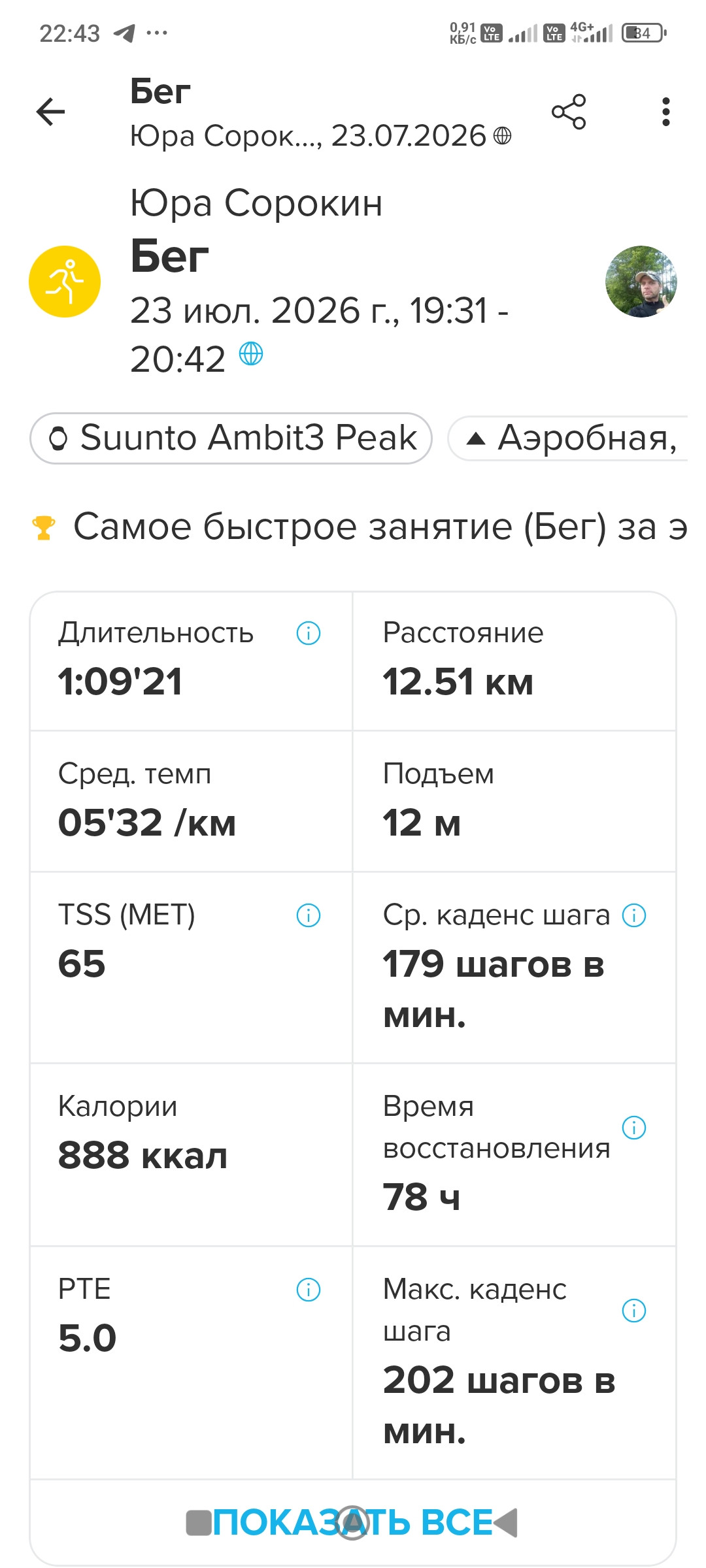
Task: Tap the back arrow icon
Action: pos(50,112)
